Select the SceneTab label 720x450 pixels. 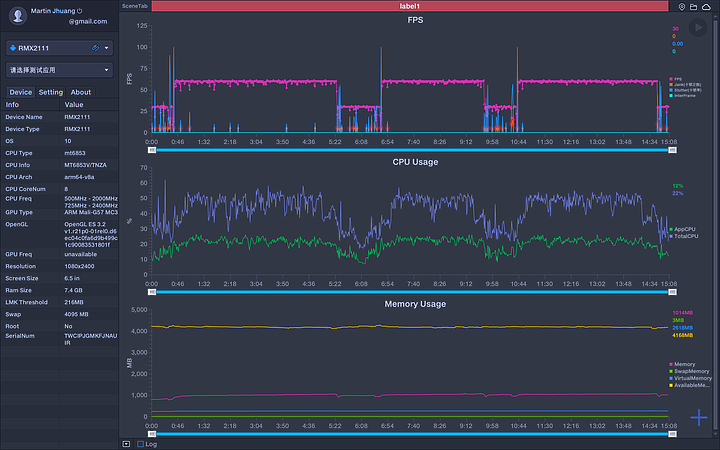135,6
